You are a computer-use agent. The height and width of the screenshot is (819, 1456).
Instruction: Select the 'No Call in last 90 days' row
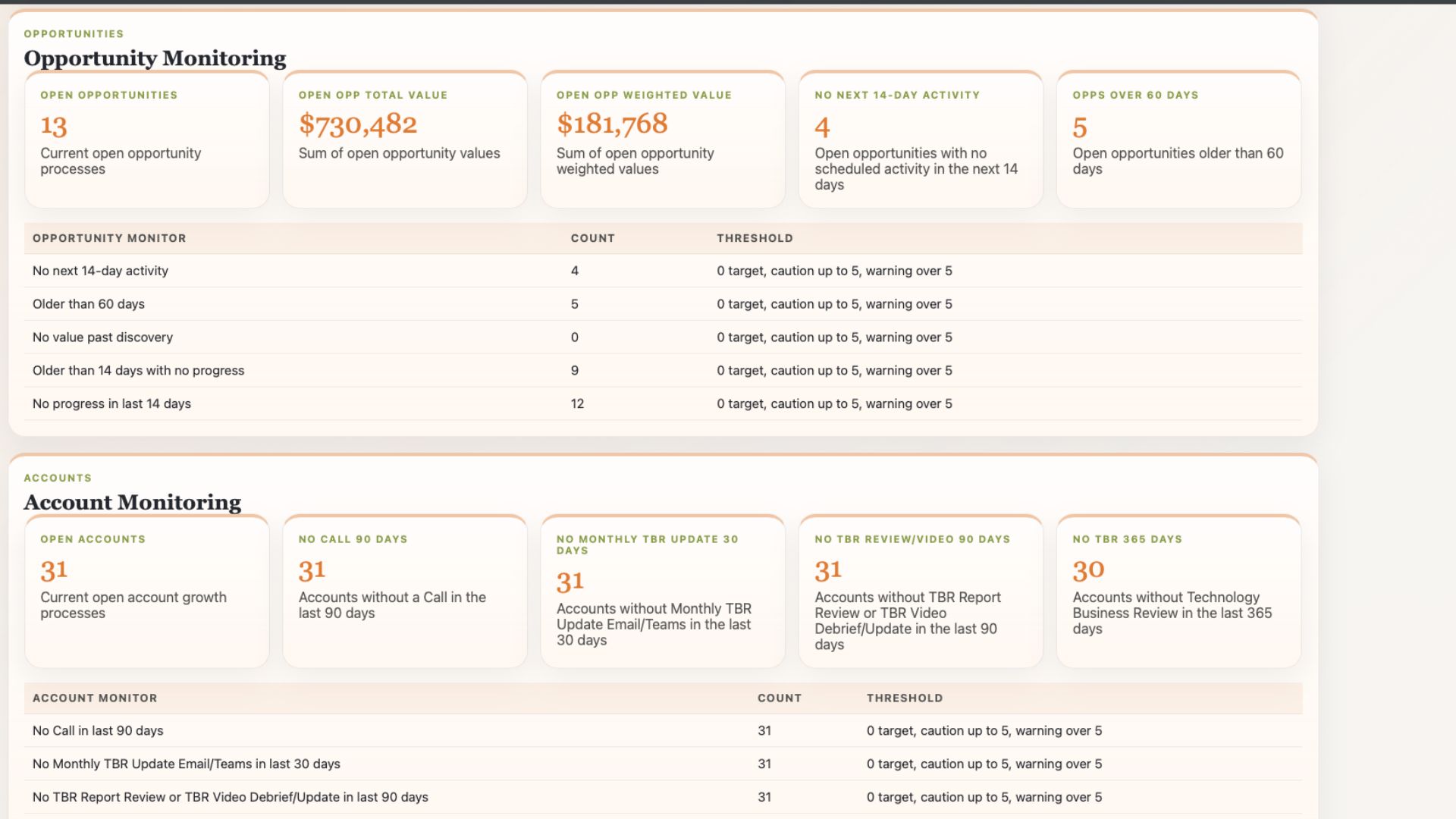pyautogui.click(x=663, y=731)
